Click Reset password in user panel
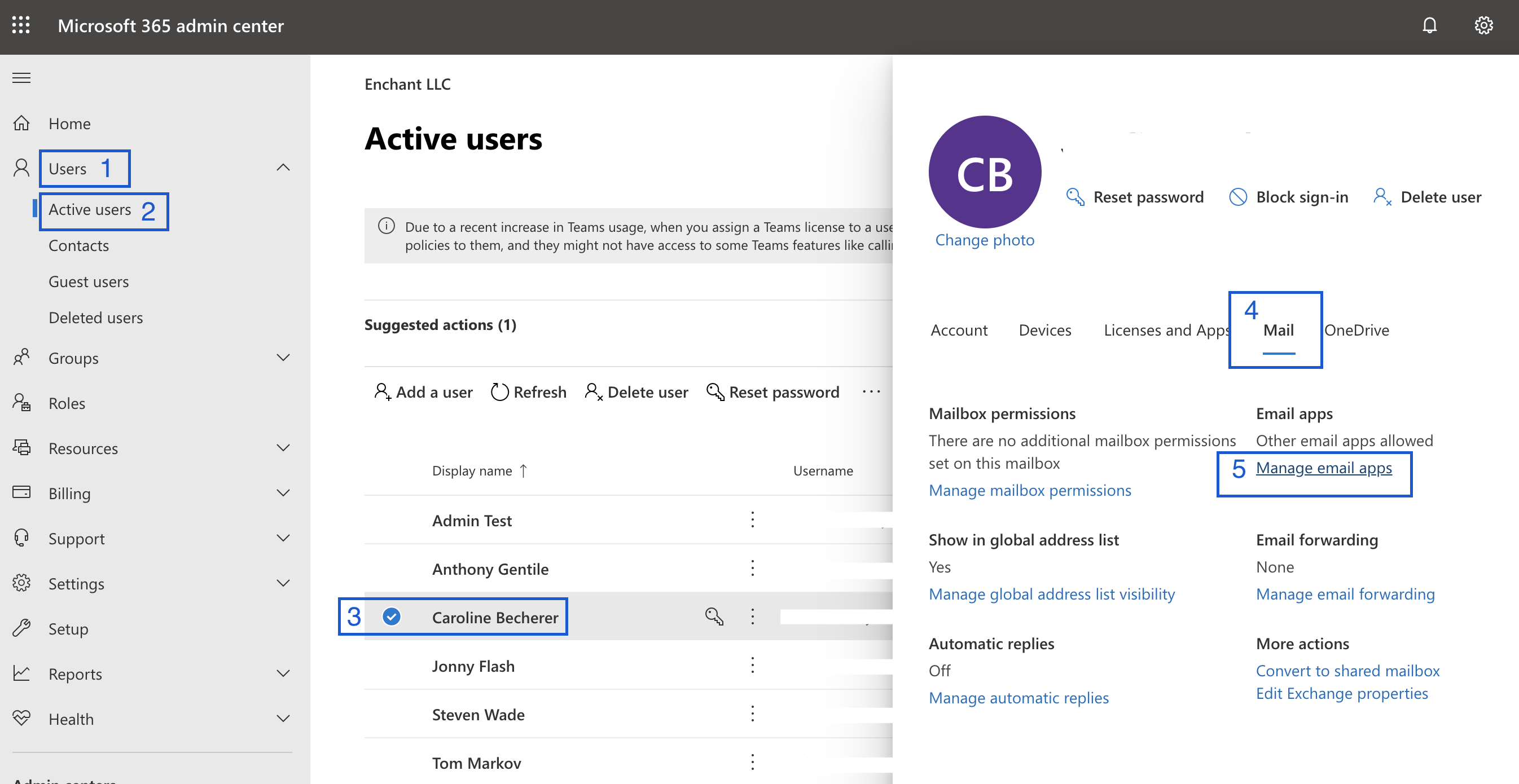Screen dimensions: 1519x784 (1135, 196)
